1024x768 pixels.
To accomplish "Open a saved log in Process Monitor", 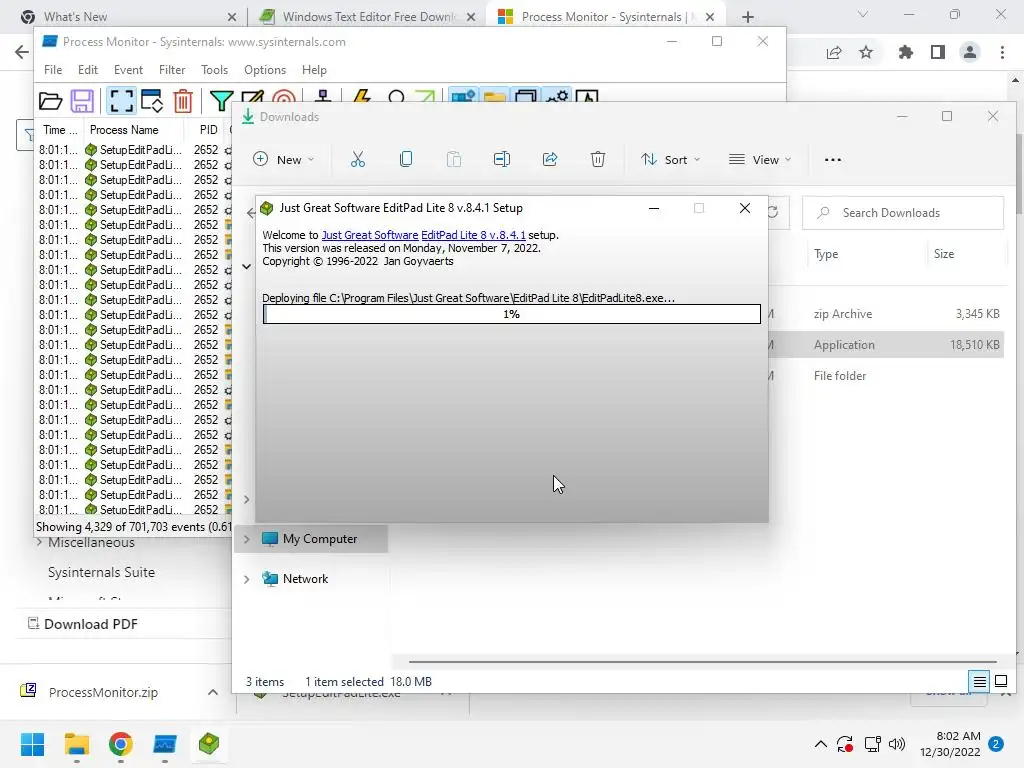I will pos(50,101).
